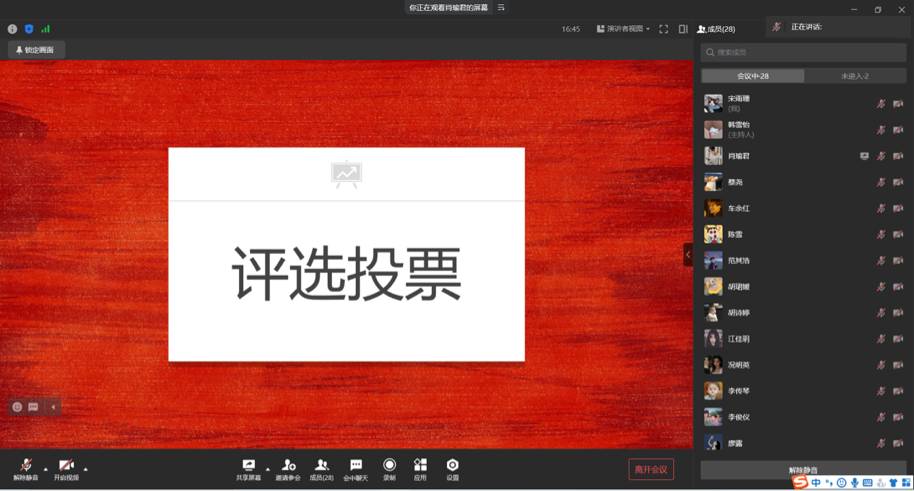The image size is (914, 491).
Task: Unmute microphone with 解除静音
Action: pos(25,469)
